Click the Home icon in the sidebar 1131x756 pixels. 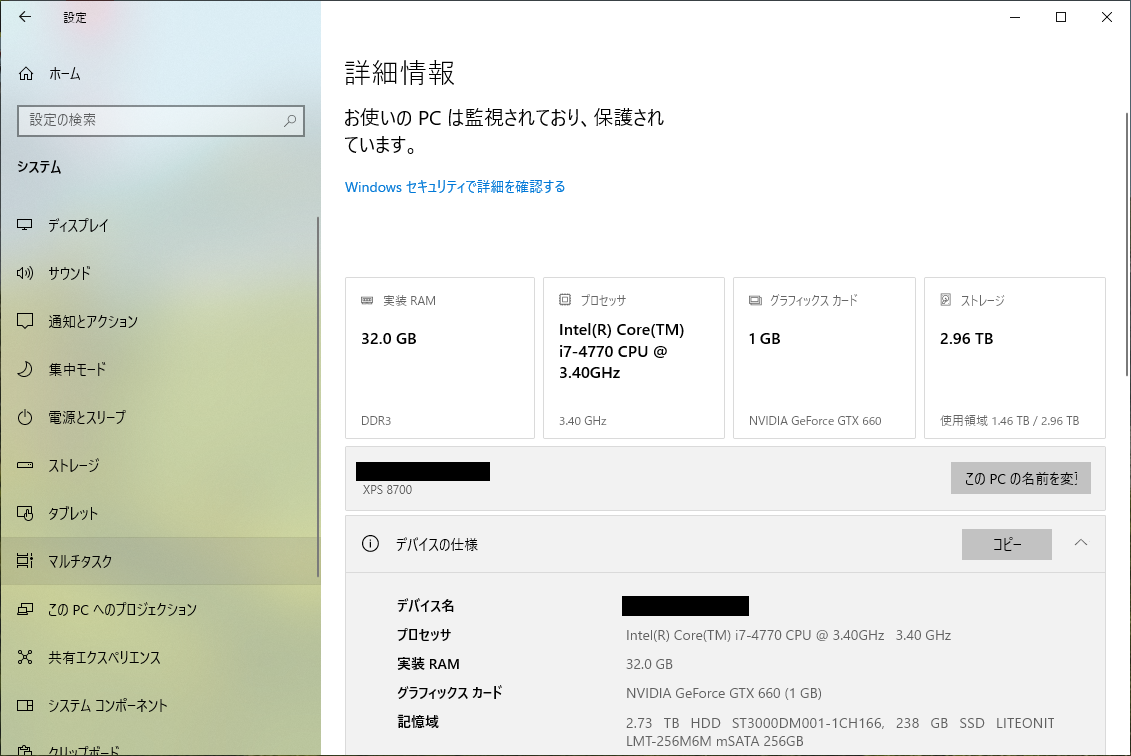[x=26, y=74]
